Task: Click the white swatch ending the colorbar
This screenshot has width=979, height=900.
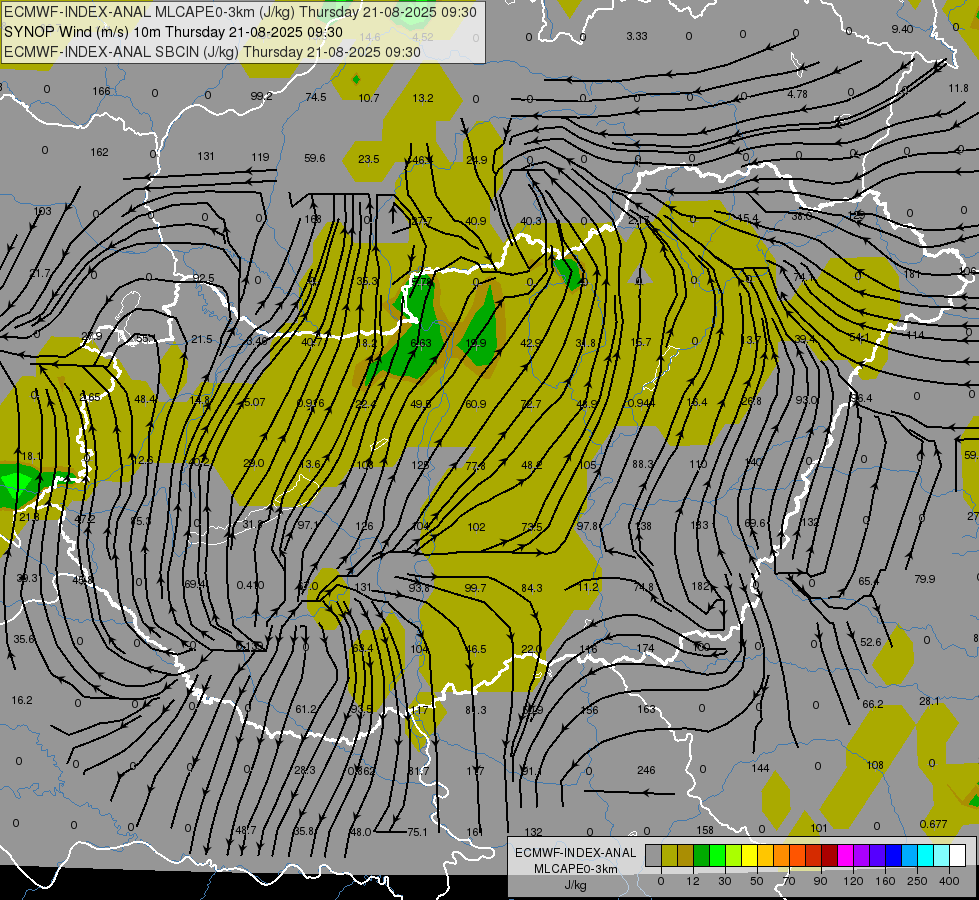Action: pyautogui.click(x=958, y=855)
